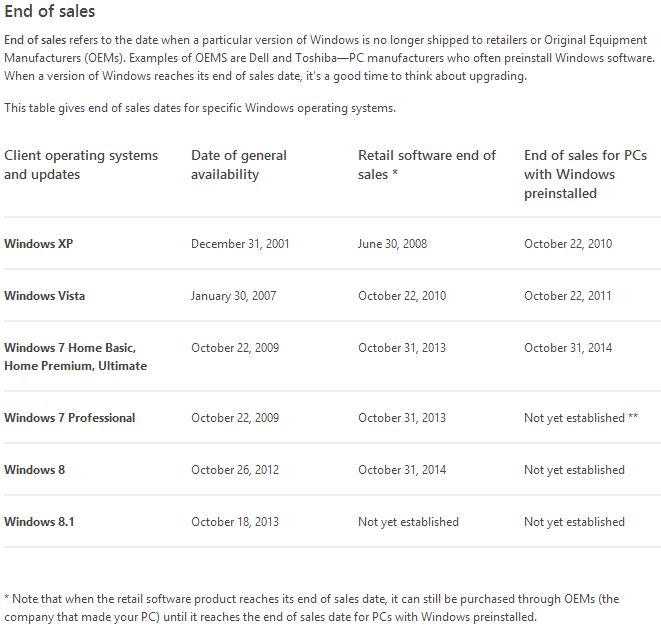Click the "End of sales" page heading

coord(50,12)
